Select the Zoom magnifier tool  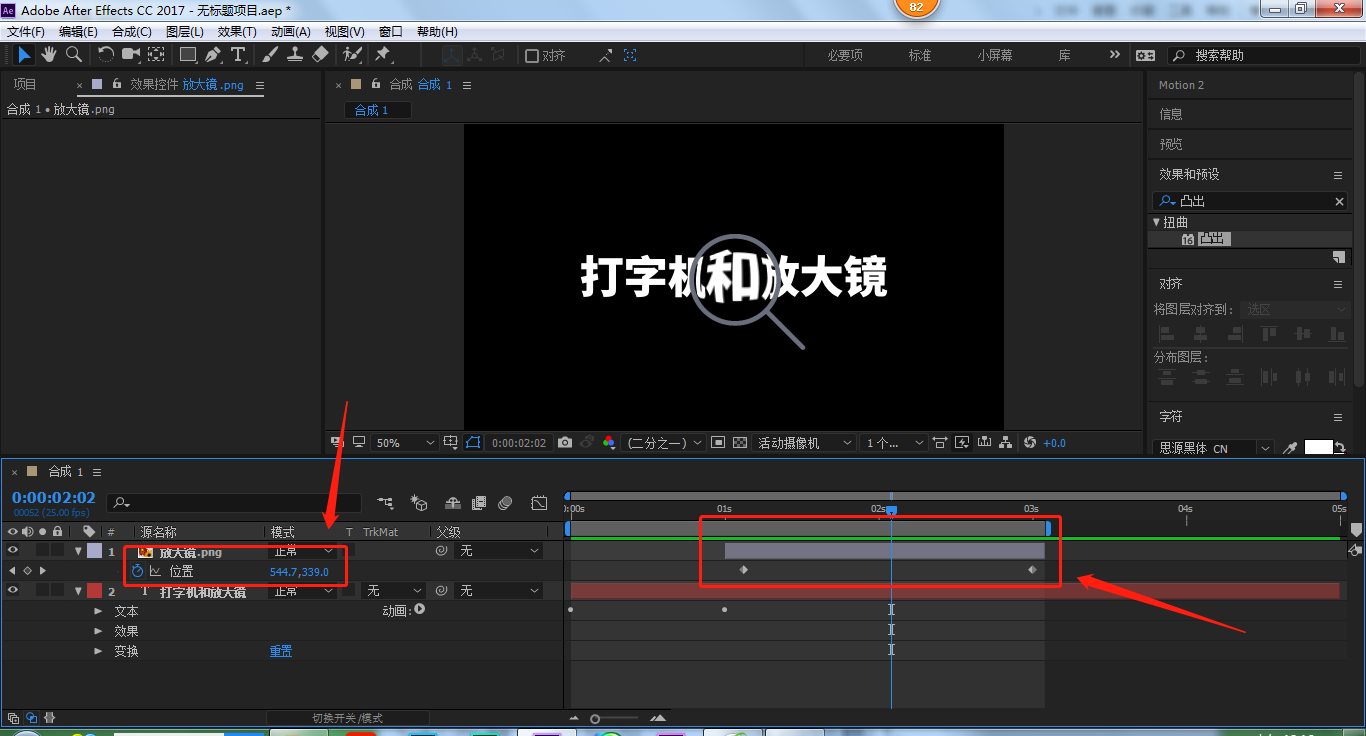click(74, 54)
